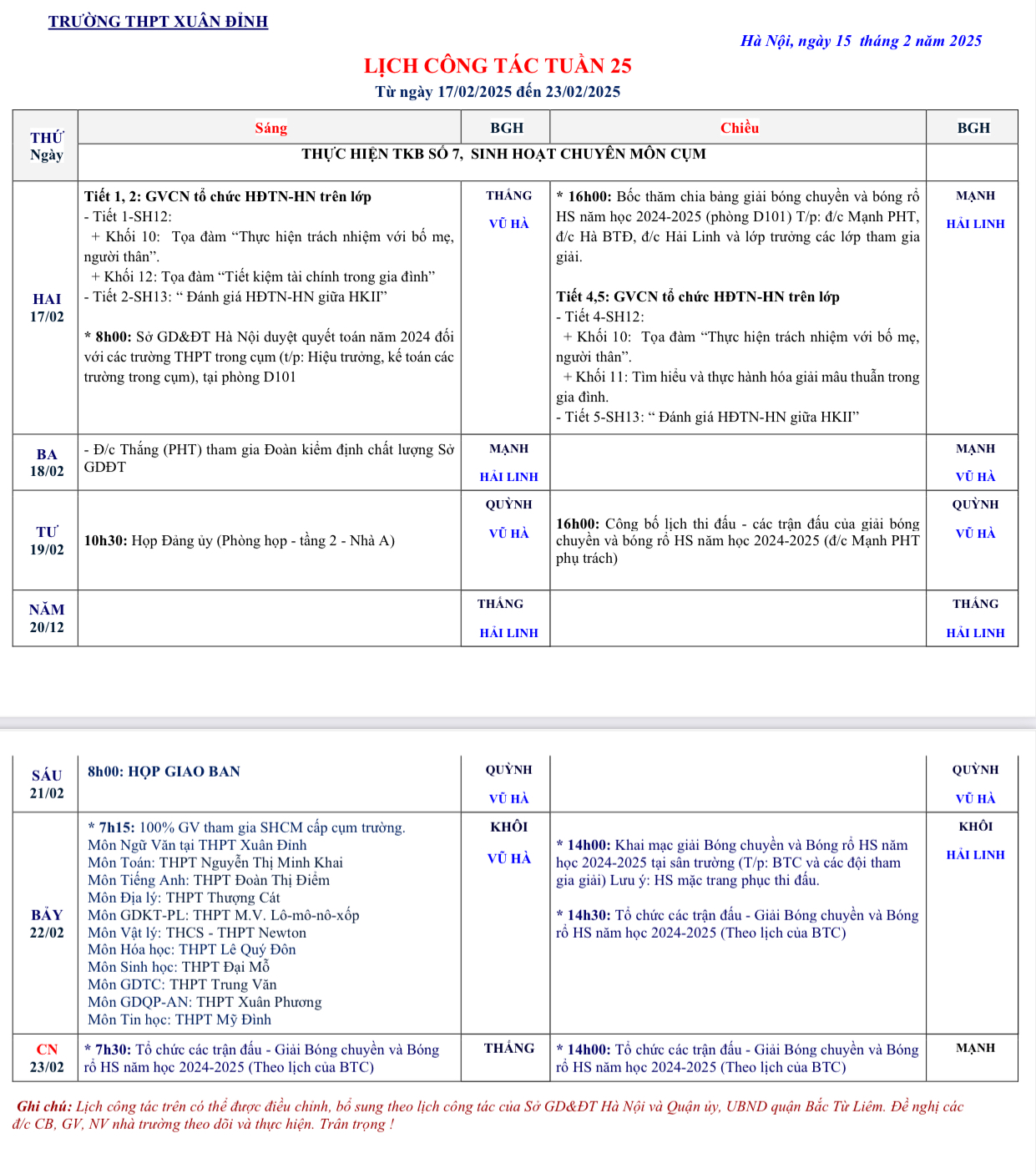Viewport: 1036px width, 1174px height.
Task: Select 'Tiết 1, 2: GVCN tổ chức HĐTN-HN trên lớp'
Action: [227, 197]
